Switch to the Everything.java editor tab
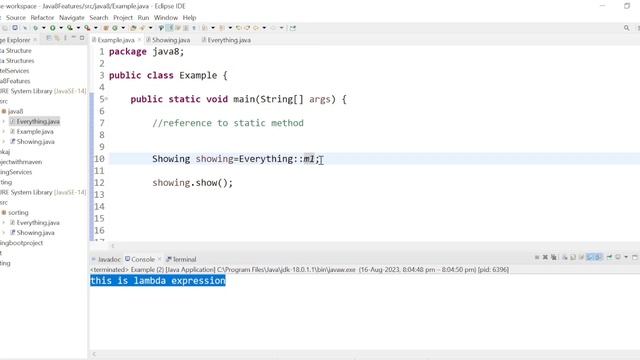The height and width of the screenshot is (360, 640). (x=226, y=40)
